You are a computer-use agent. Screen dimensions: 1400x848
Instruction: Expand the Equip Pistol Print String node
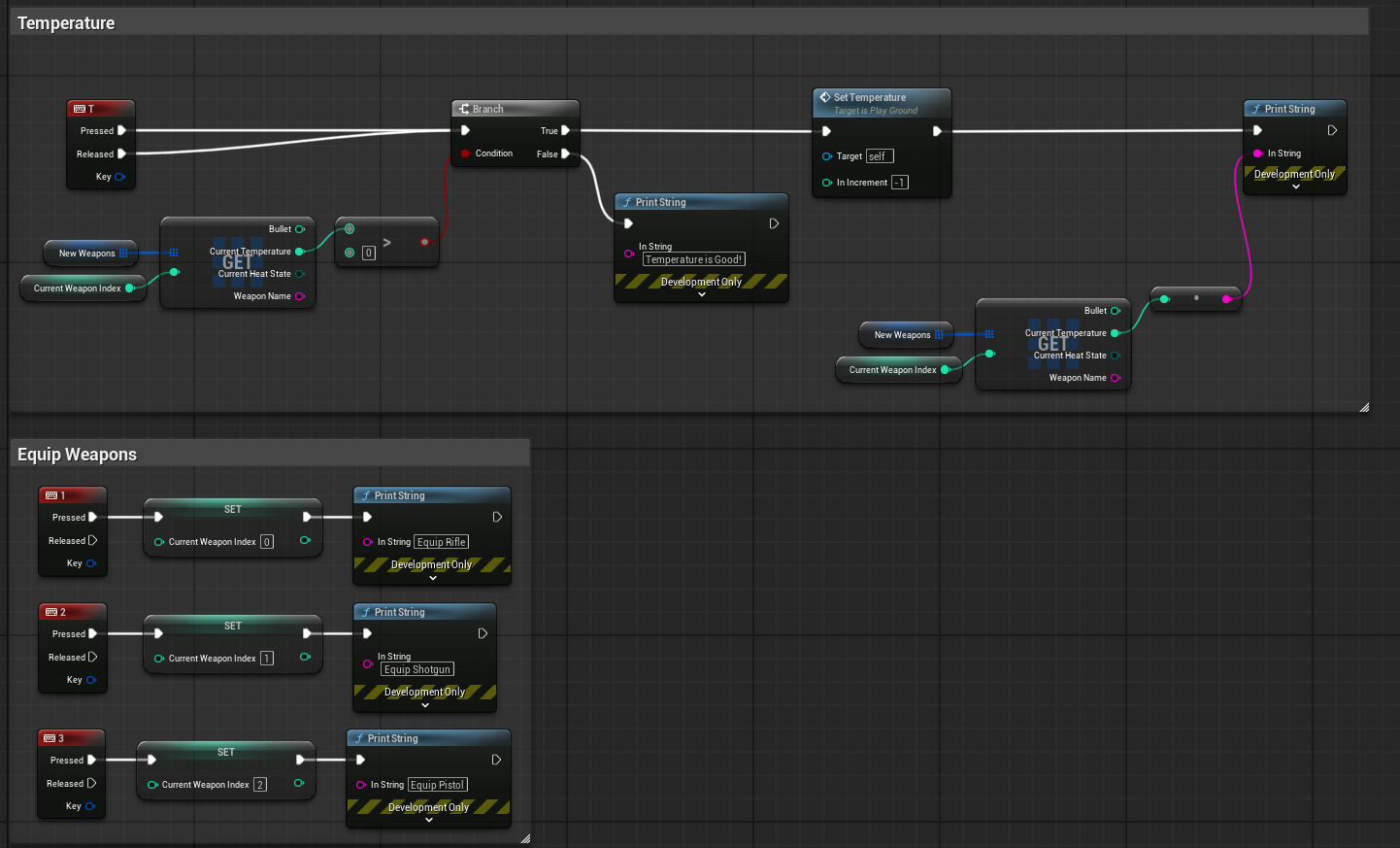pyautogui.click(x=429, y=820)
